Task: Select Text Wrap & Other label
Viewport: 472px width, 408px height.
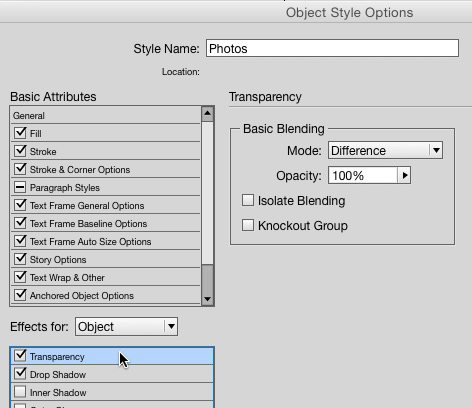Action: click(x=67, y=278)
